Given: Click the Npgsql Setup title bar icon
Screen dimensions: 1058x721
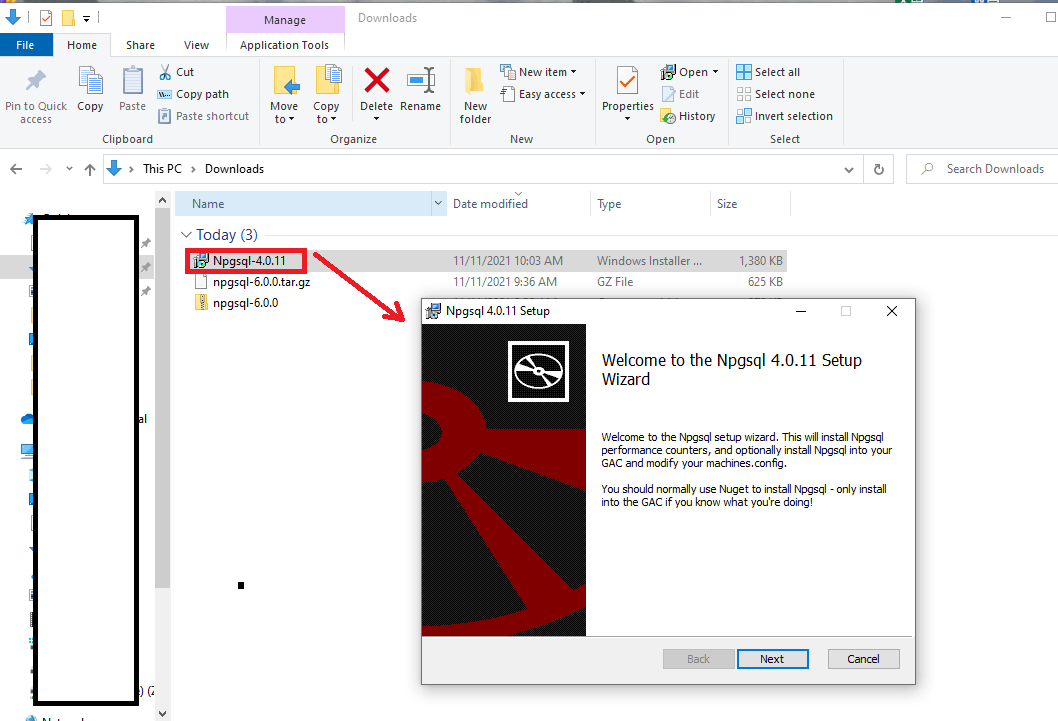Looking at the screenshot, I should (433, 311).
